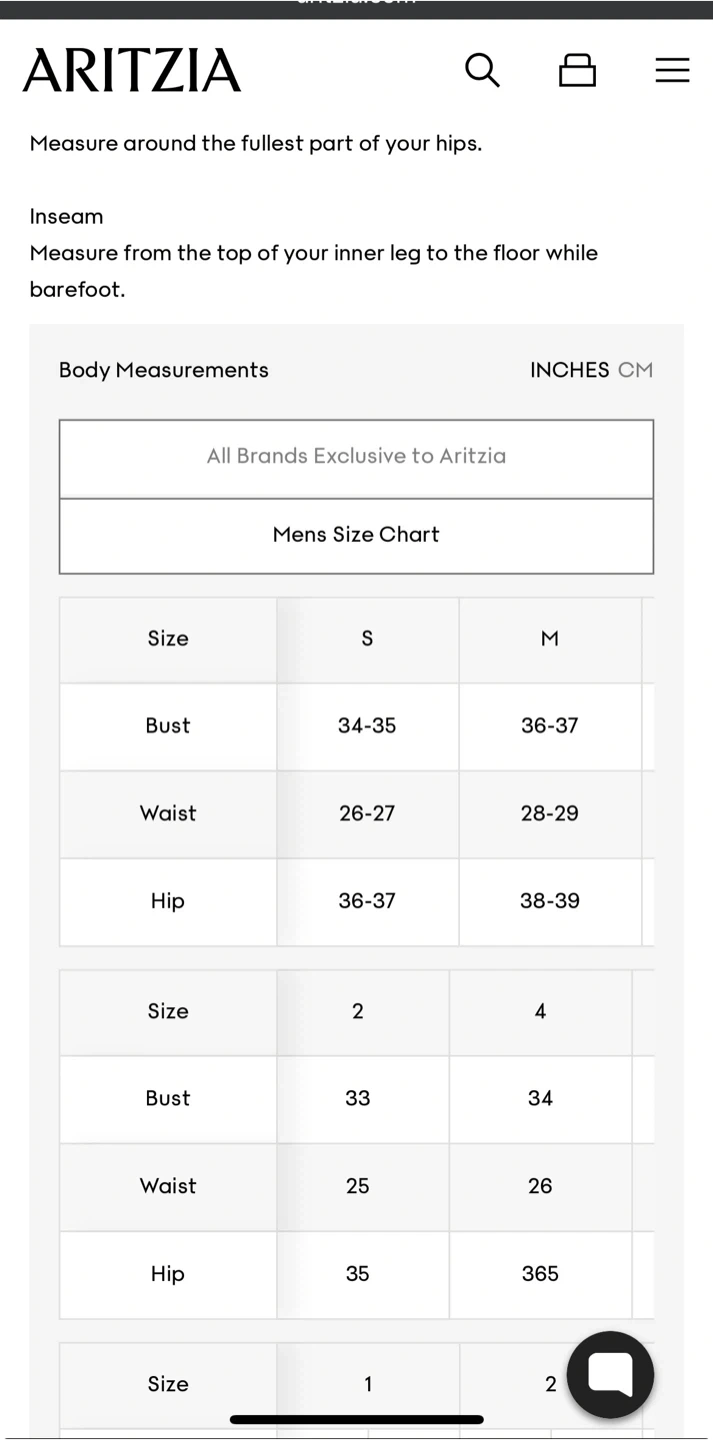Select the Mens Size Chart tab
Viewport: 713px width, 1440px height.
coord(356,535)
